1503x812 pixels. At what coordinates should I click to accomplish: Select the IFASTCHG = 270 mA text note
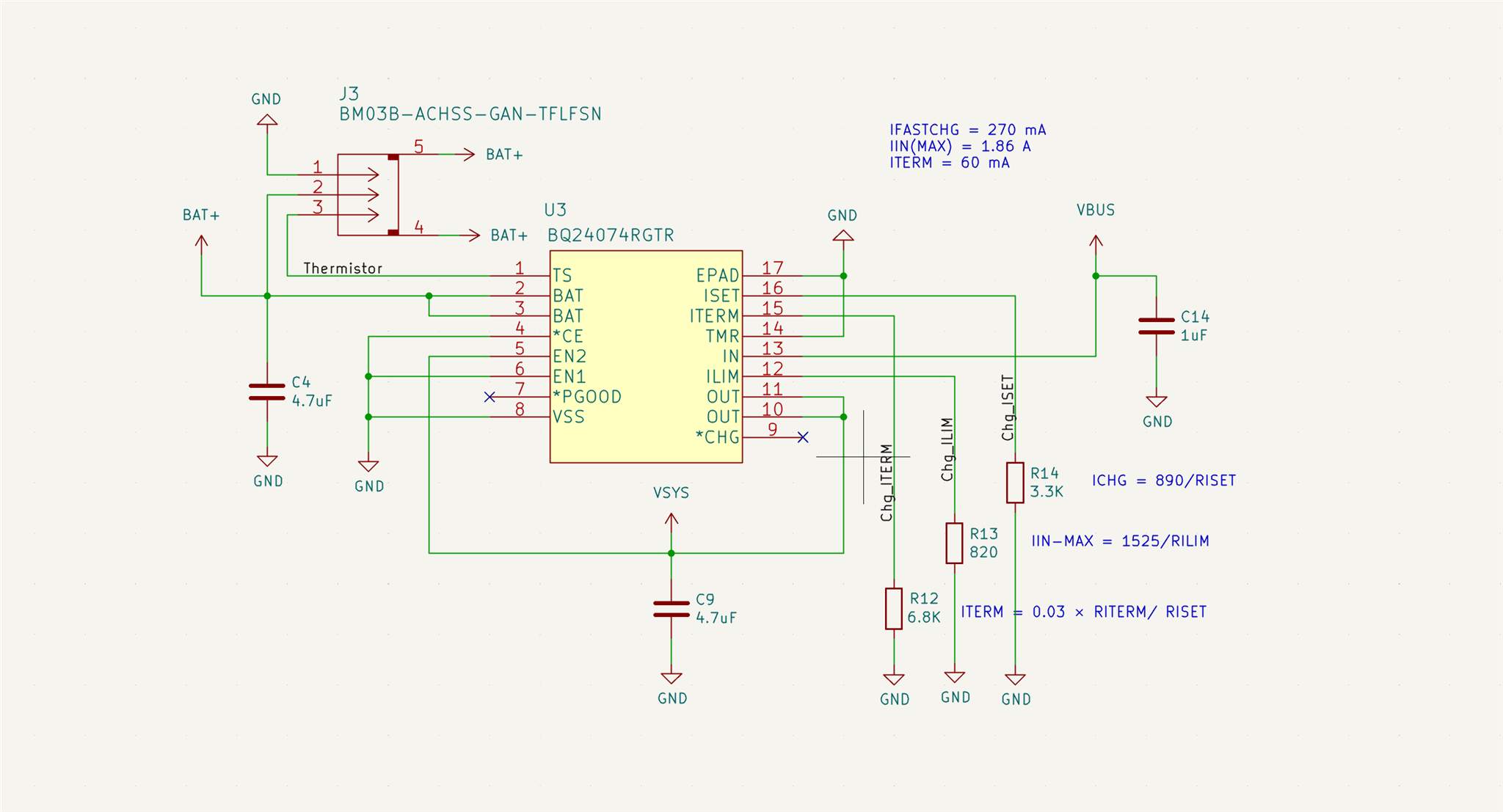click(x=967, y=130)
